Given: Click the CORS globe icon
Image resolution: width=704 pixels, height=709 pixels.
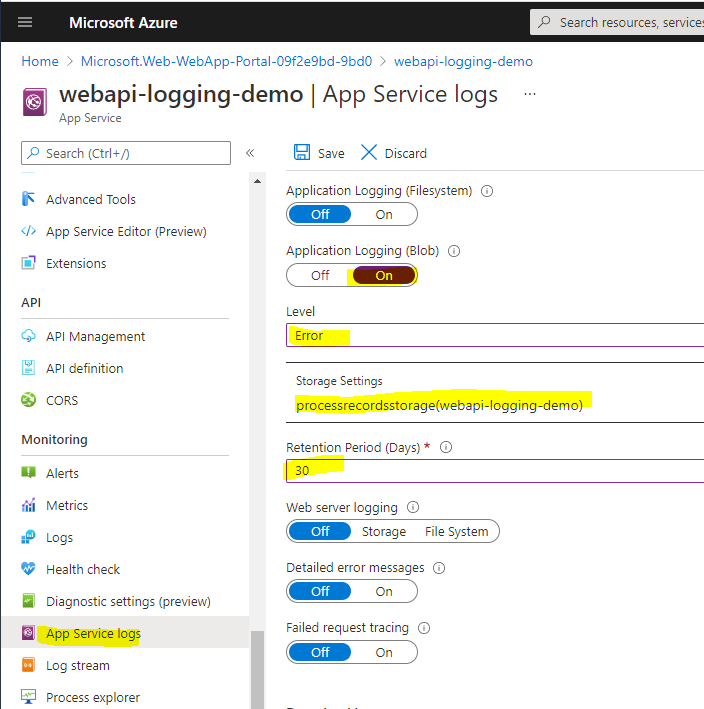Looking at the screenshot, I should pos(28,400).
